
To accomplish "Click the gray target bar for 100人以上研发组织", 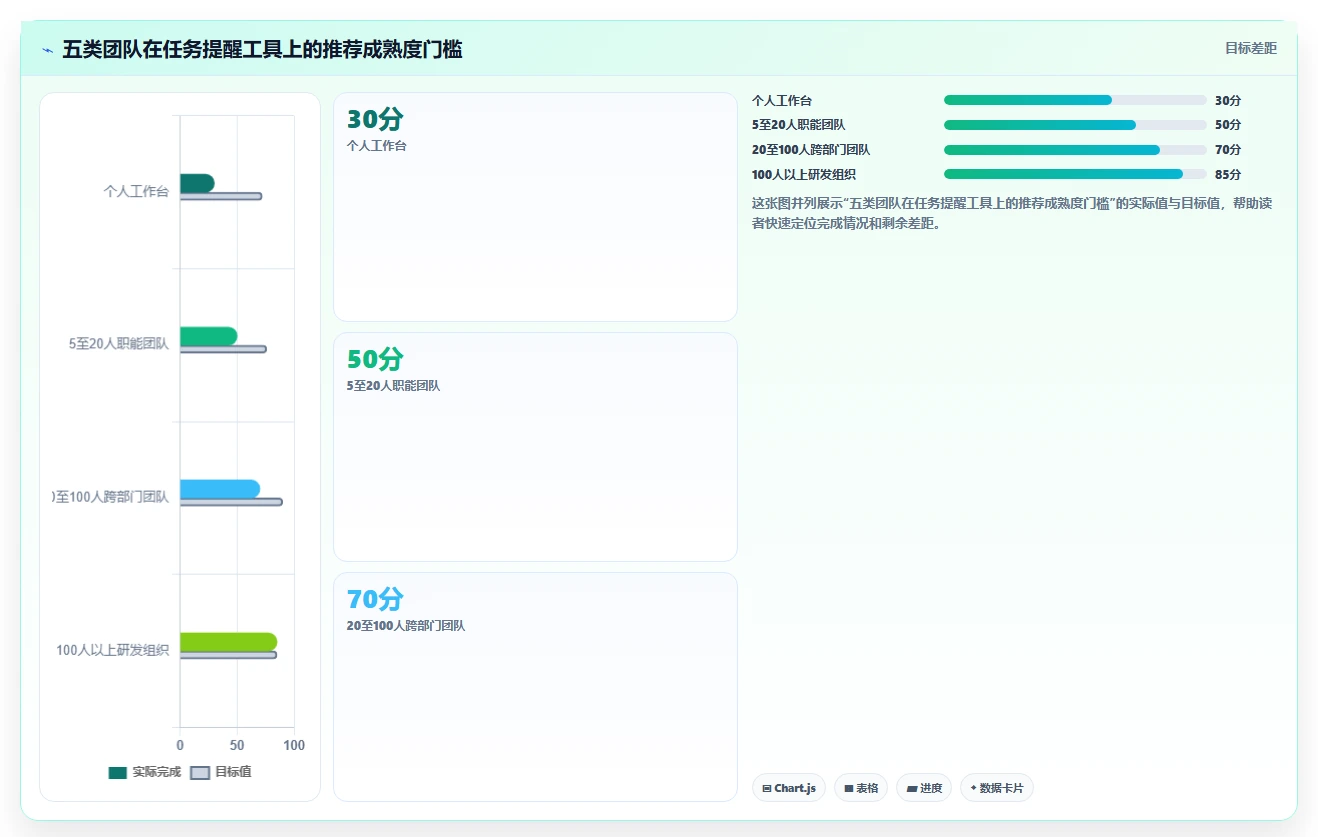I will [228, 655].
